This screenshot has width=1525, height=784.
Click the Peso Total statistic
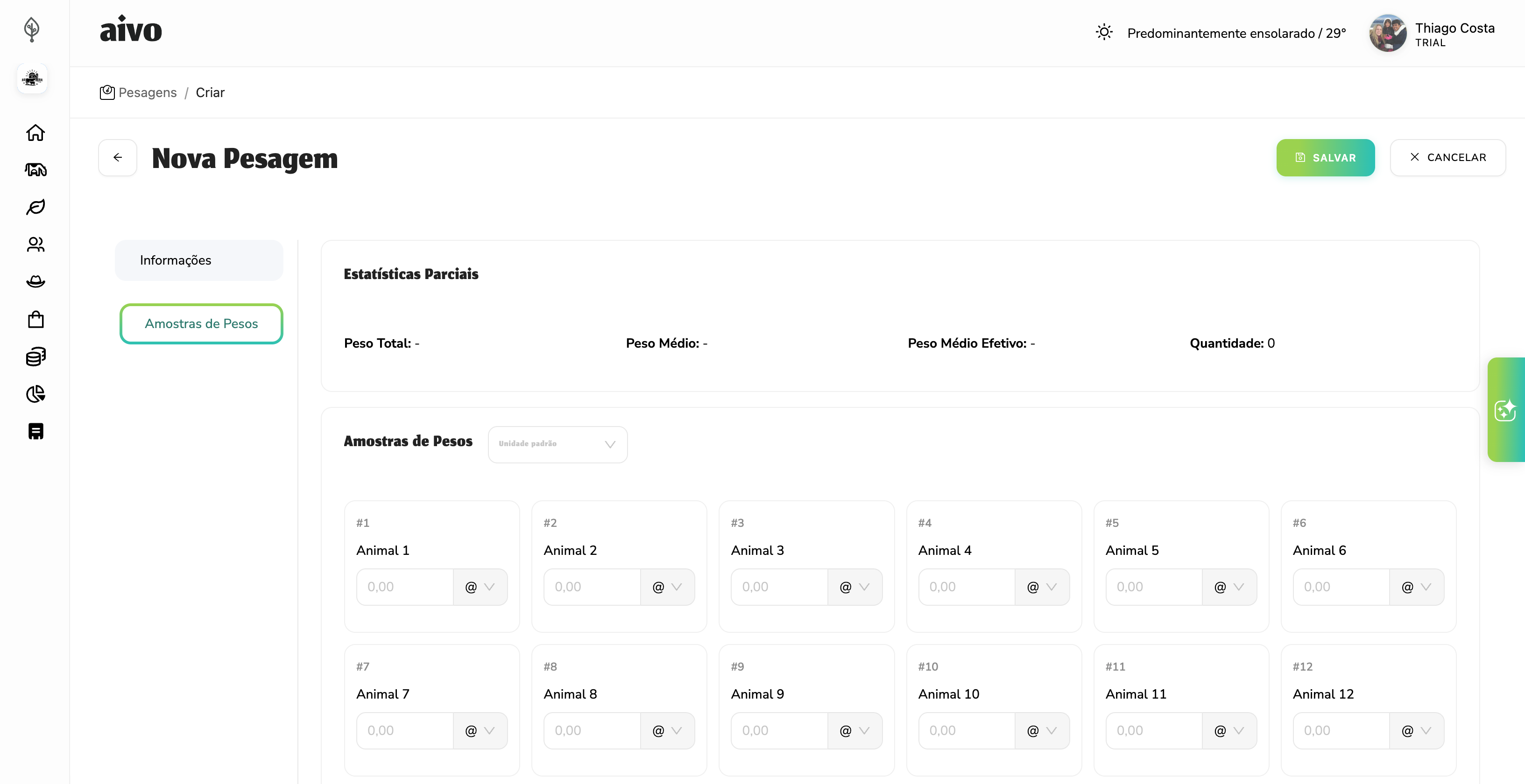click(382, 343)
